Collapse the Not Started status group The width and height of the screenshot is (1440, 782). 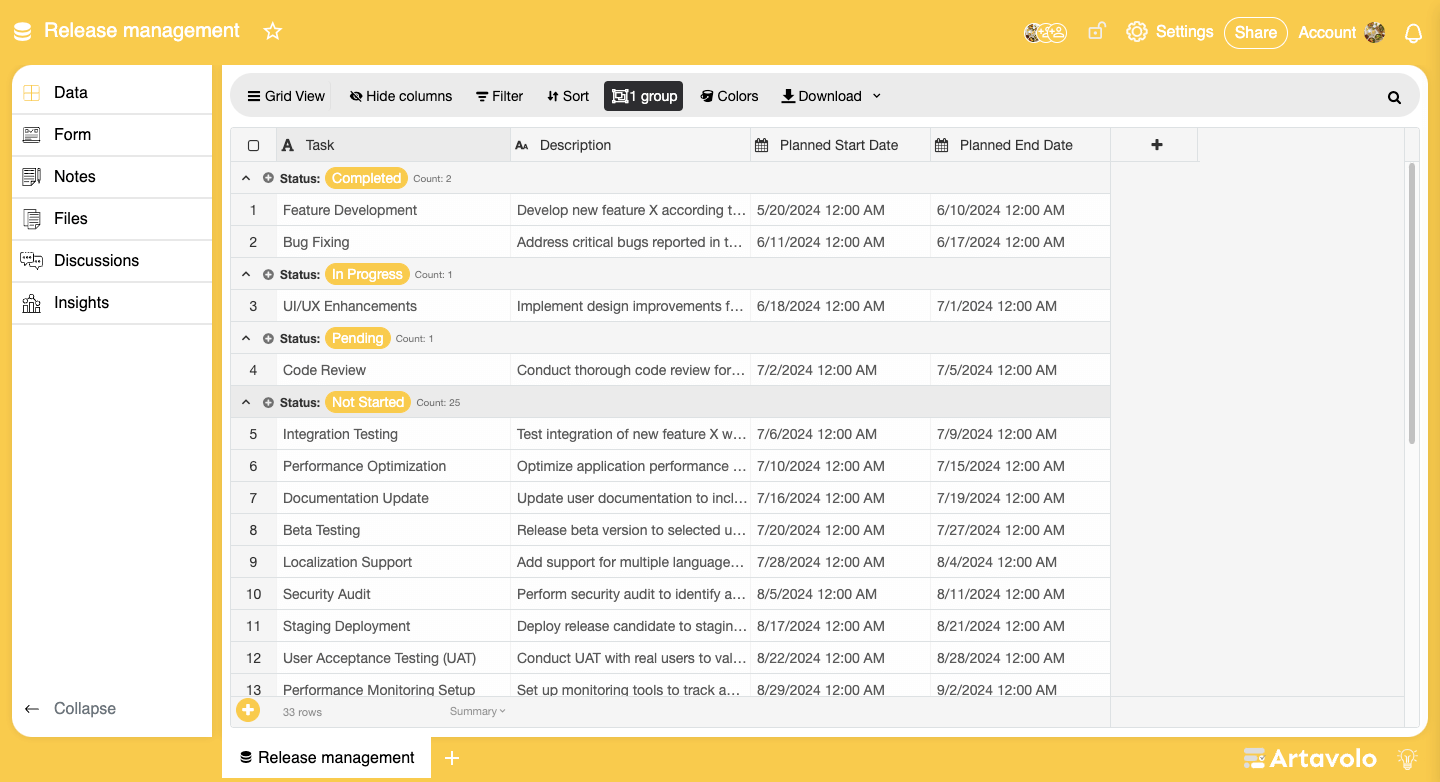246,402
